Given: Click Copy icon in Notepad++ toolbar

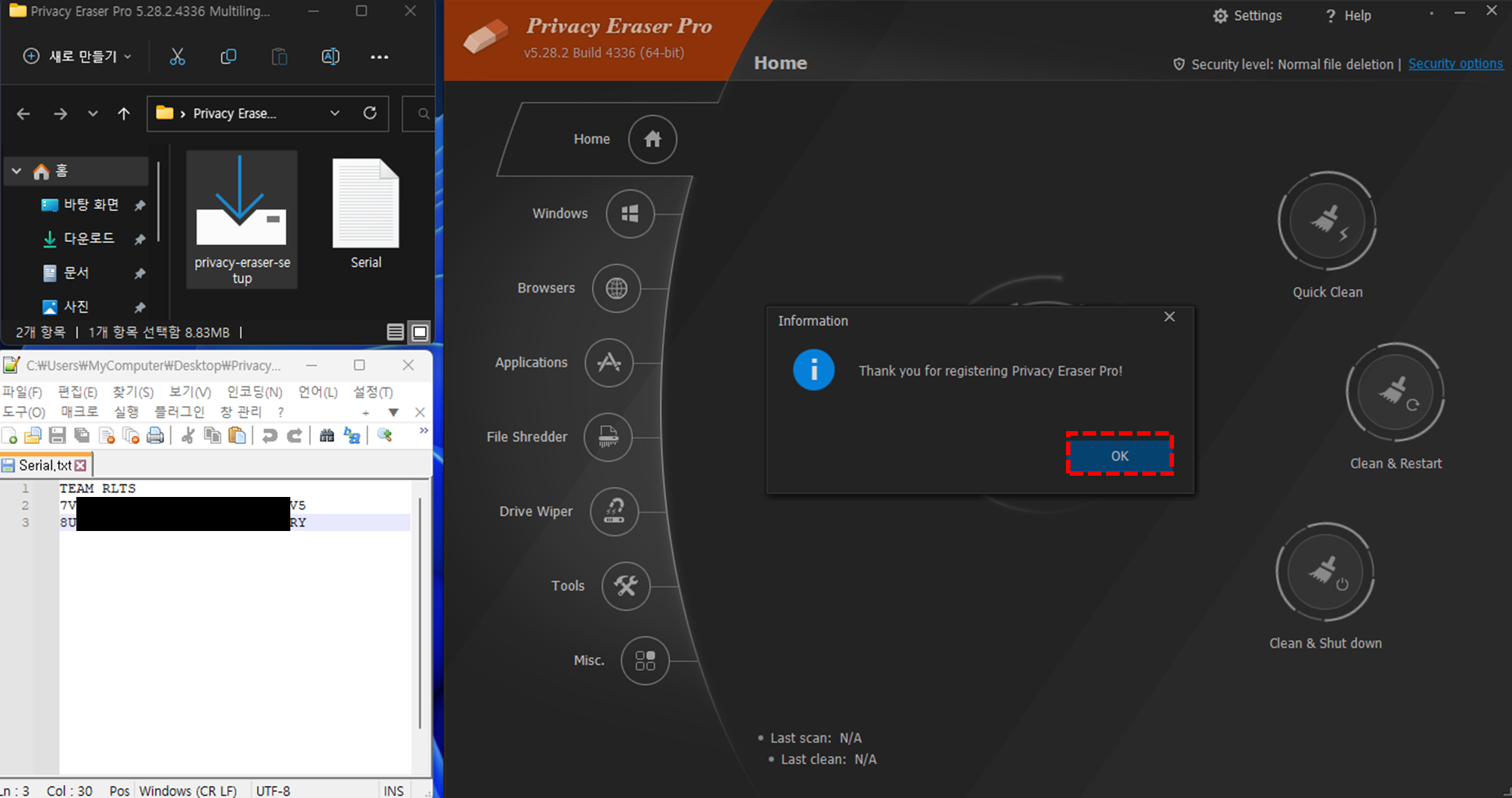Looking at the screenshot, I should click(x=213, y=435).
